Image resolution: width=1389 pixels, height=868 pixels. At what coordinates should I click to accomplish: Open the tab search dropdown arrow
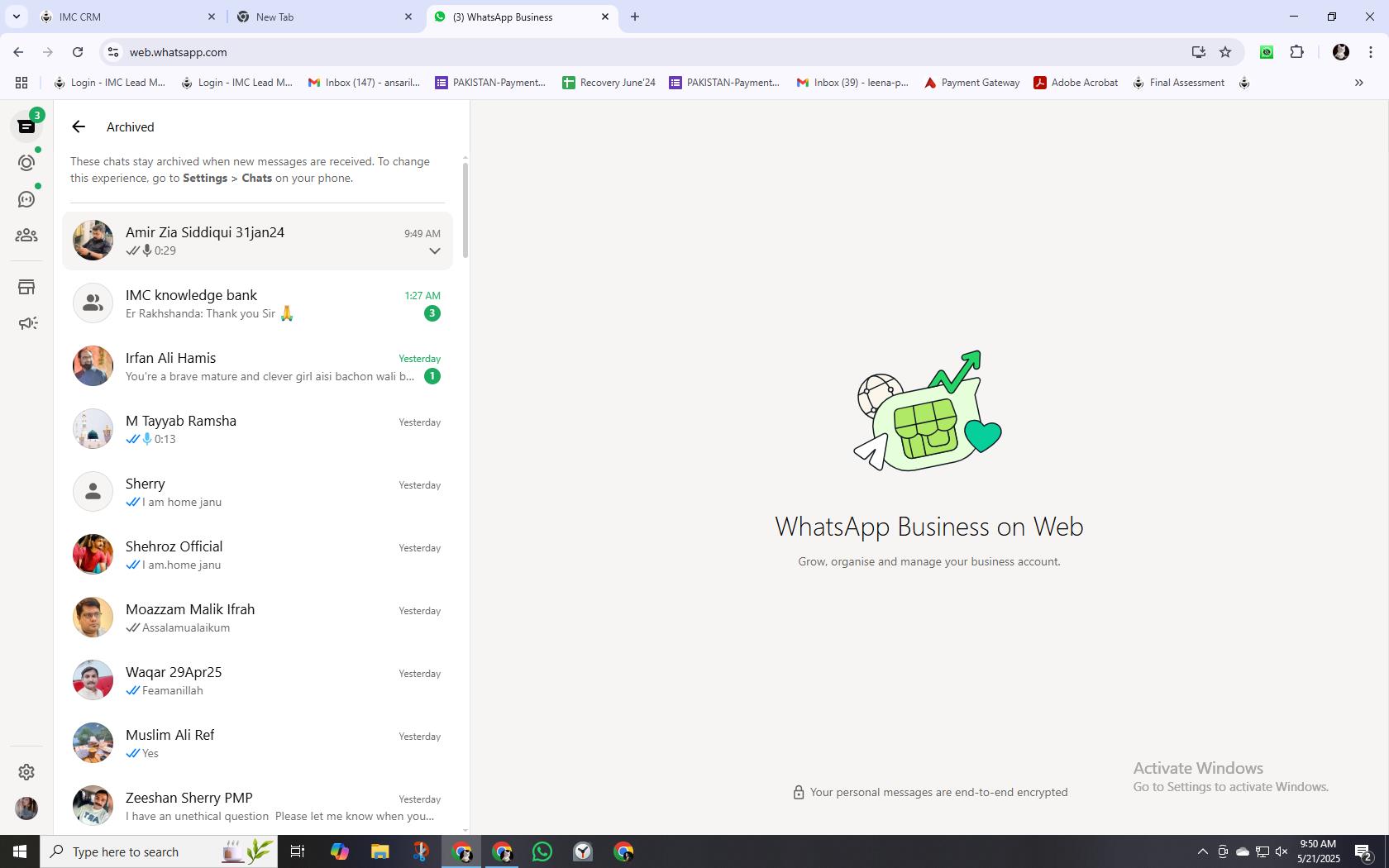click(x=16, y=17)
